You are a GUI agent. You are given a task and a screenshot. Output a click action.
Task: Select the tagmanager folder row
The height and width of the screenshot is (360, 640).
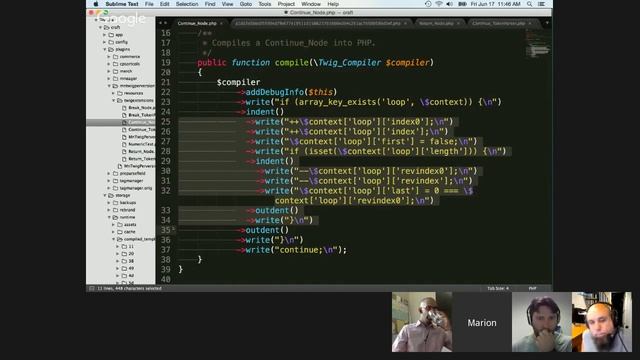pyautogui.click(x=121, y=181)
